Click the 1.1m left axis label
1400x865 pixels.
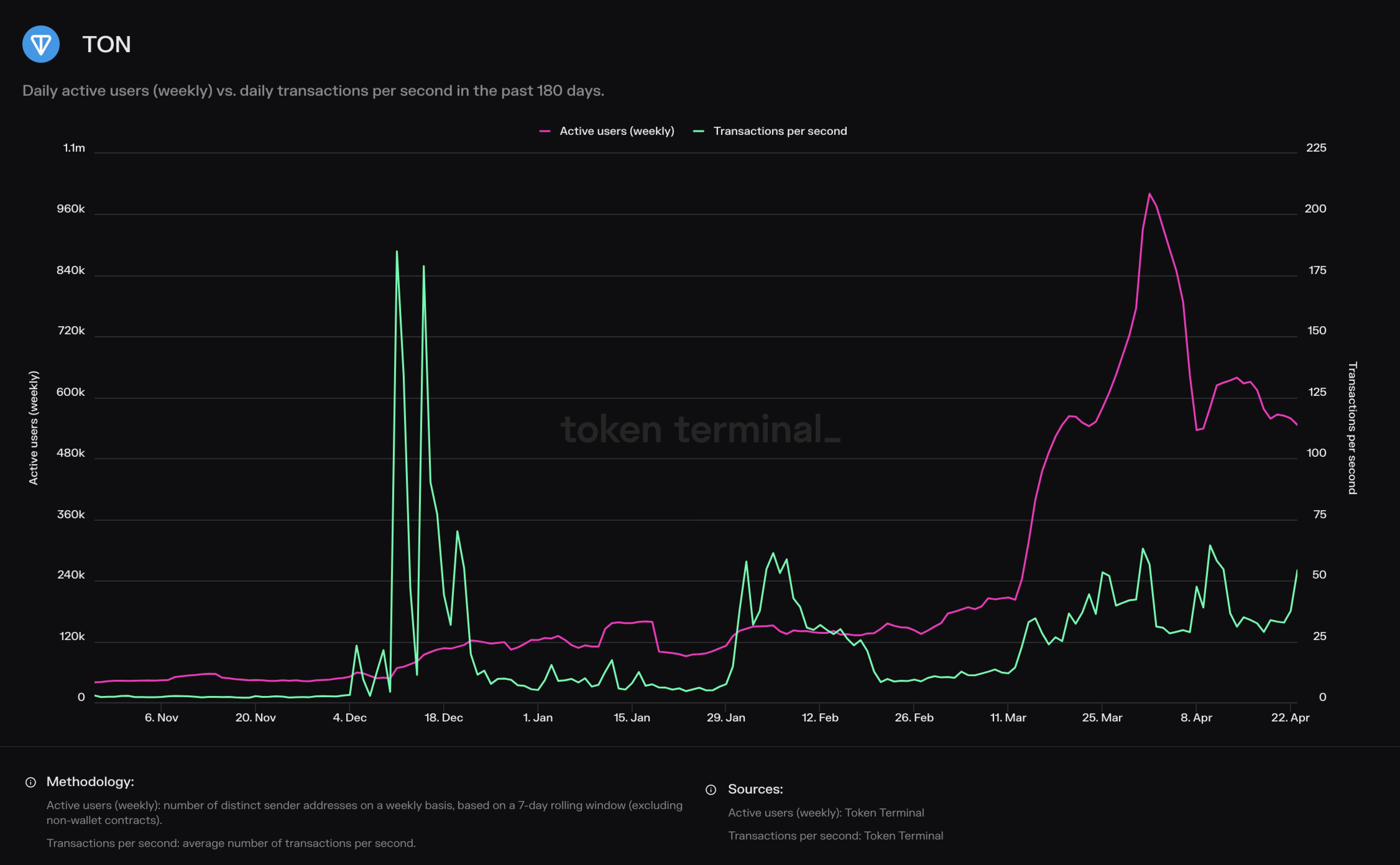pyautogui.click(x=74, y=148)
